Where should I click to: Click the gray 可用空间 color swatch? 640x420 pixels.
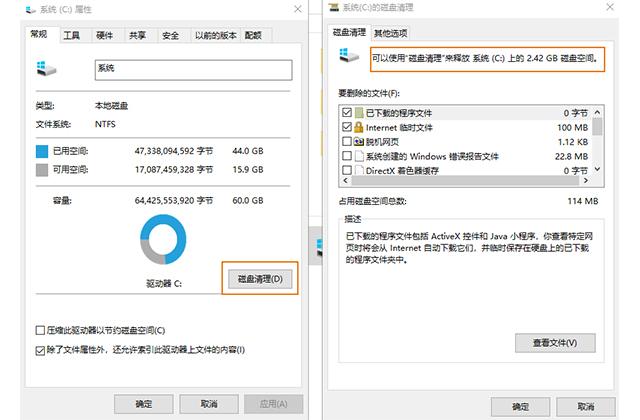(x=42, y=170)
